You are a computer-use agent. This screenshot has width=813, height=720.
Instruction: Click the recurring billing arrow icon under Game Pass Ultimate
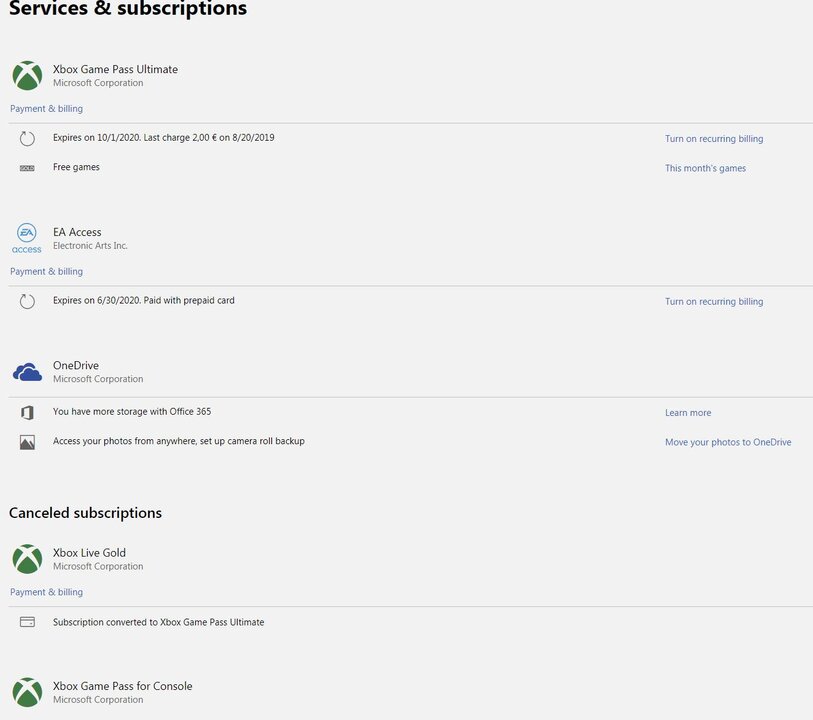[27, 139]
